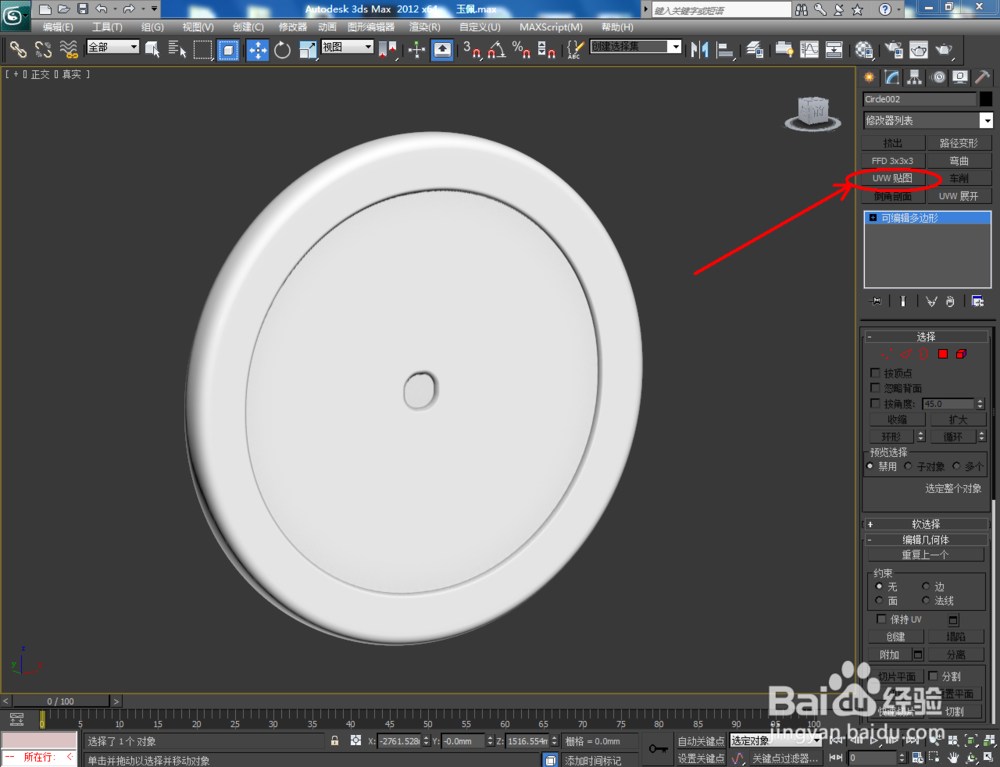This screenshot has width=1000, height=767.
Task: Switch to the Modify command panel
Action: click(x=892, y=78)
